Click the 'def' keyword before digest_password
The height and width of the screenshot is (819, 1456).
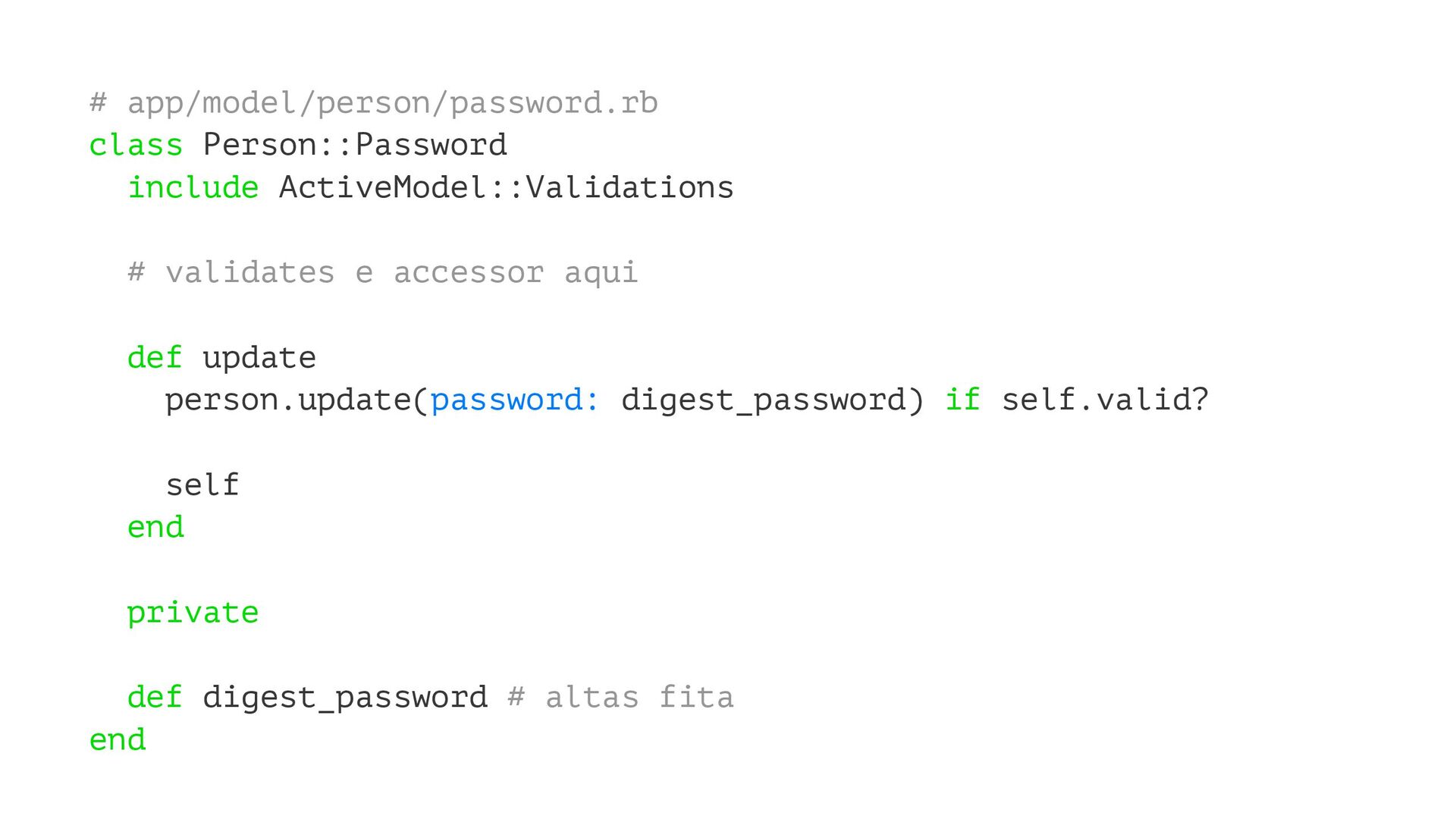point(155,697)
